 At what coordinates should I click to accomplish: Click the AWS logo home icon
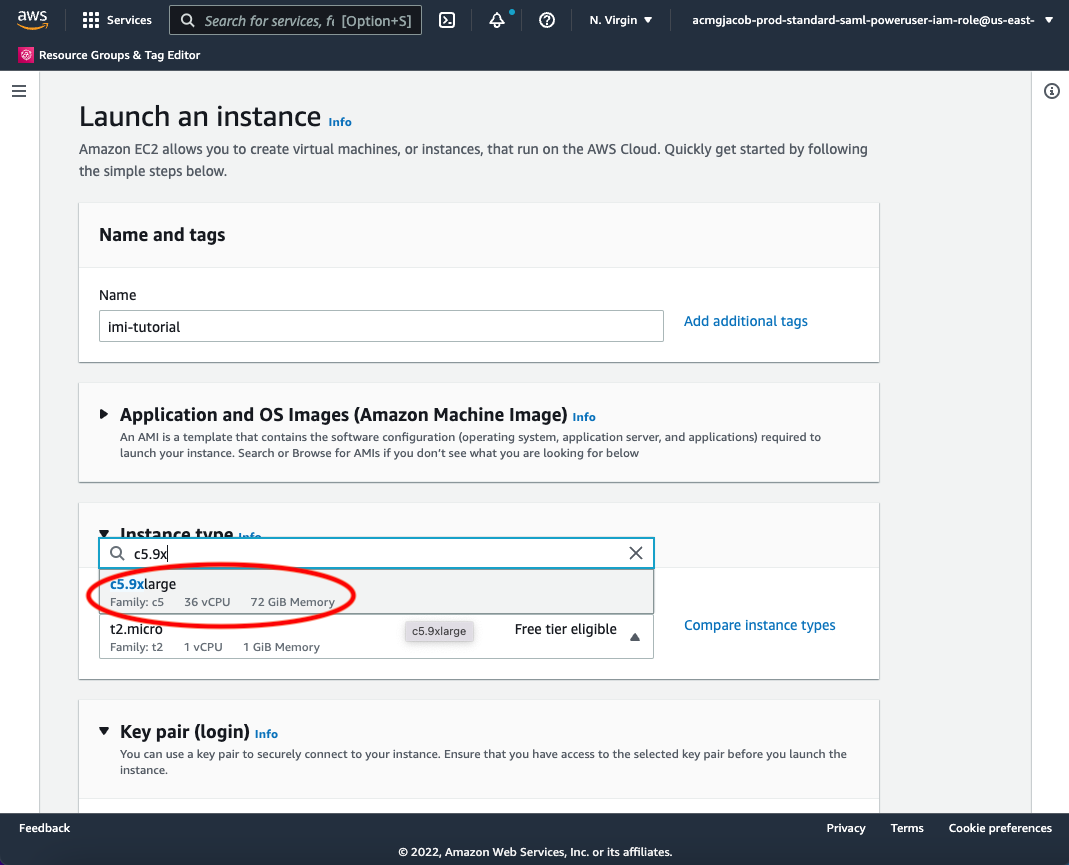pos(32,20)
